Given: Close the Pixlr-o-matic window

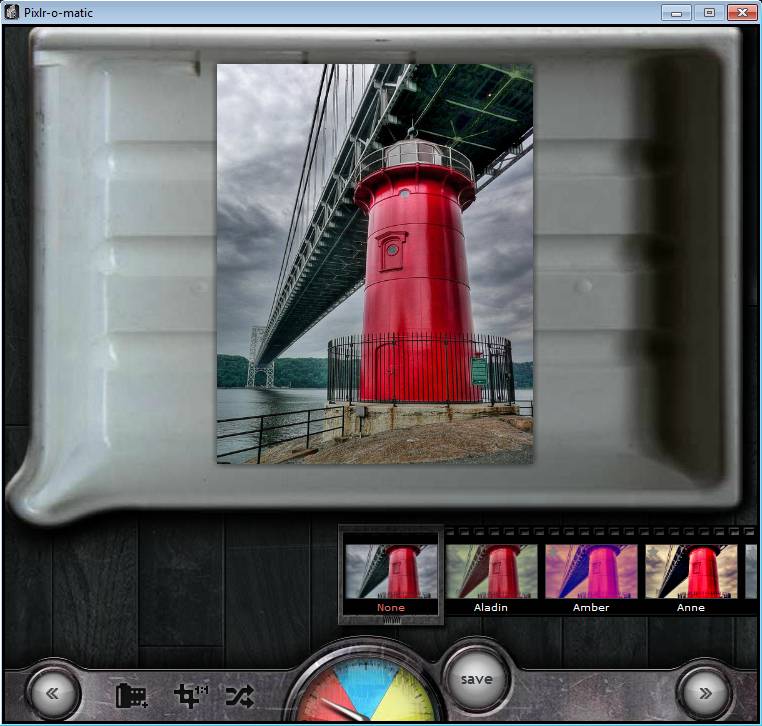Looking at the screenshot, I should tap(742, 13).
